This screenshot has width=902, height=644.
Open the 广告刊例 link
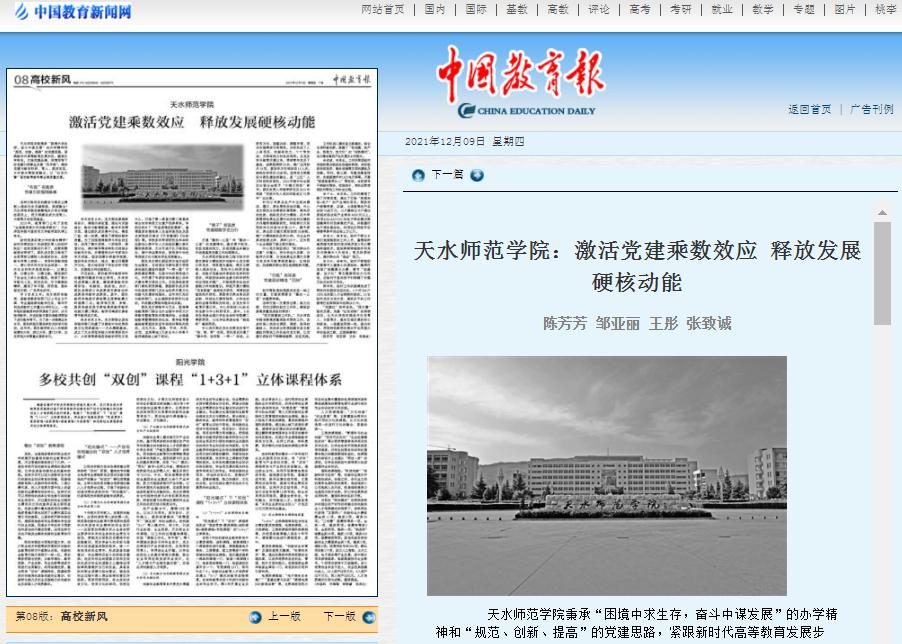click(871, 110)
